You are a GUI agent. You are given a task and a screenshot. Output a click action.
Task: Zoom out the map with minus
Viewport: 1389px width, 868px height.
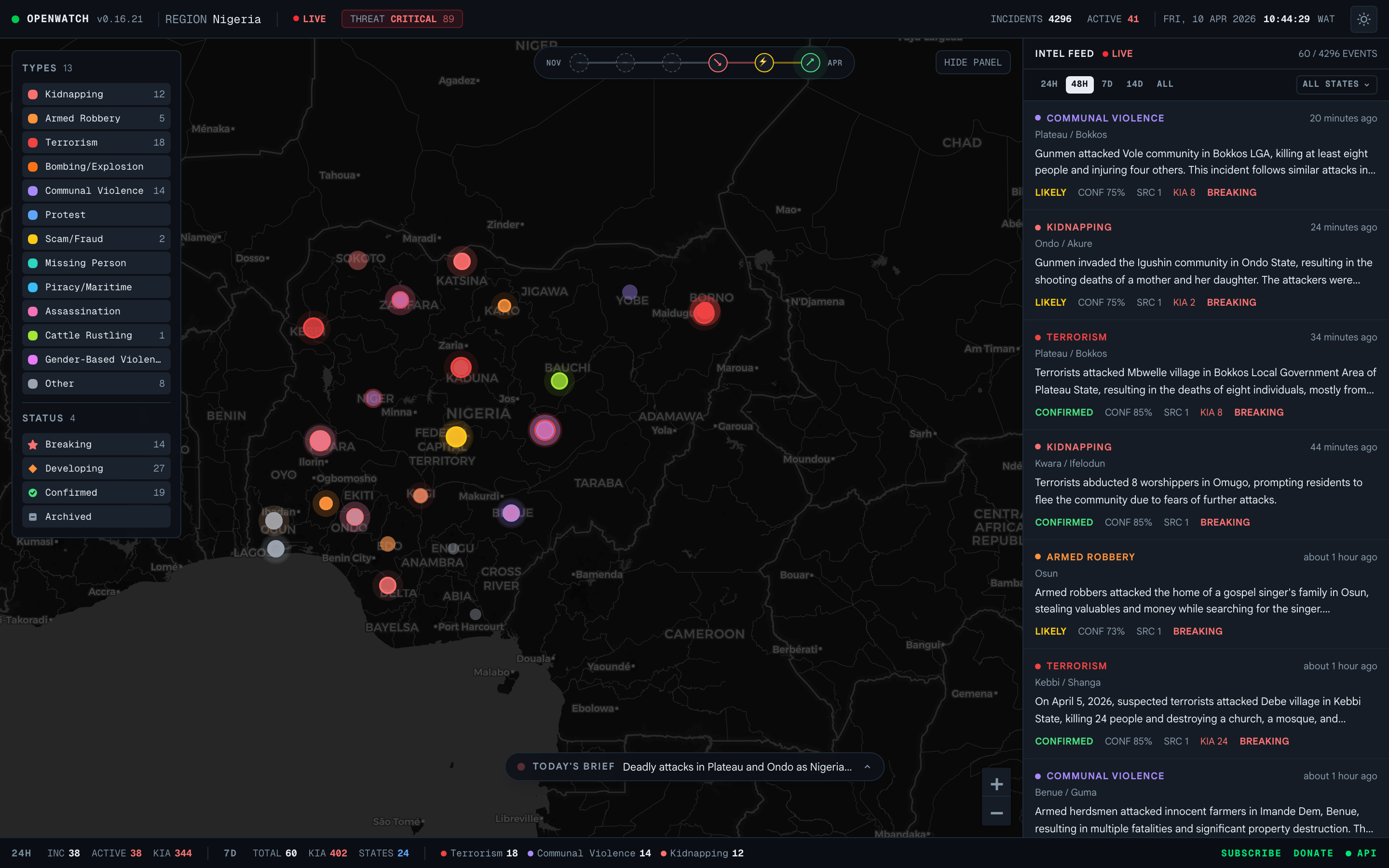pos(996,813)
